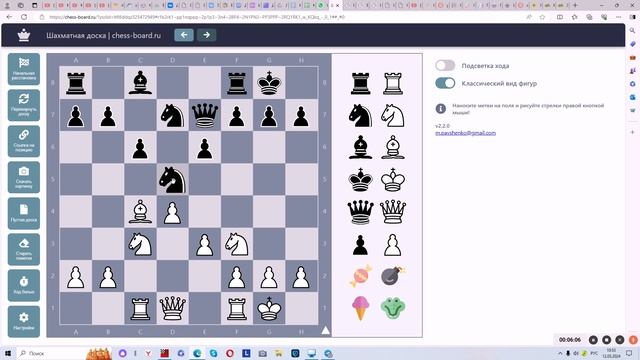Screen dimensions: 640x360
Task: Open Skype from the taskbar
Action: 213,353
